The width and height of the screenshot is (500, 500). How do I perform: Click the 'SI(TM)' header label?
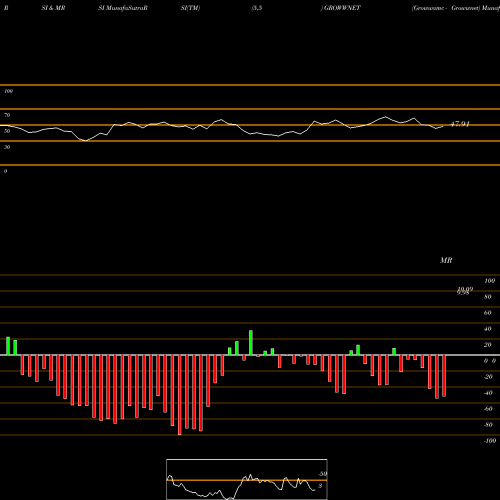click(190, 8)
